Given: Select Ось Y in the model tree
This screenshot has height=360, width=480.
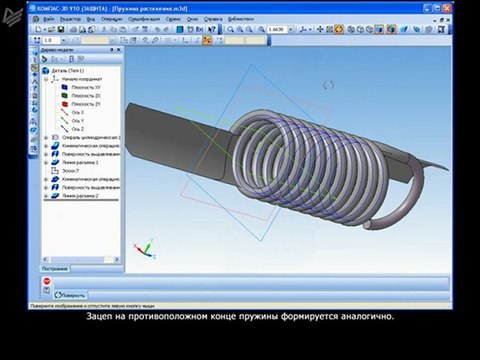Looking at the screenshot, I should (78, 121).
